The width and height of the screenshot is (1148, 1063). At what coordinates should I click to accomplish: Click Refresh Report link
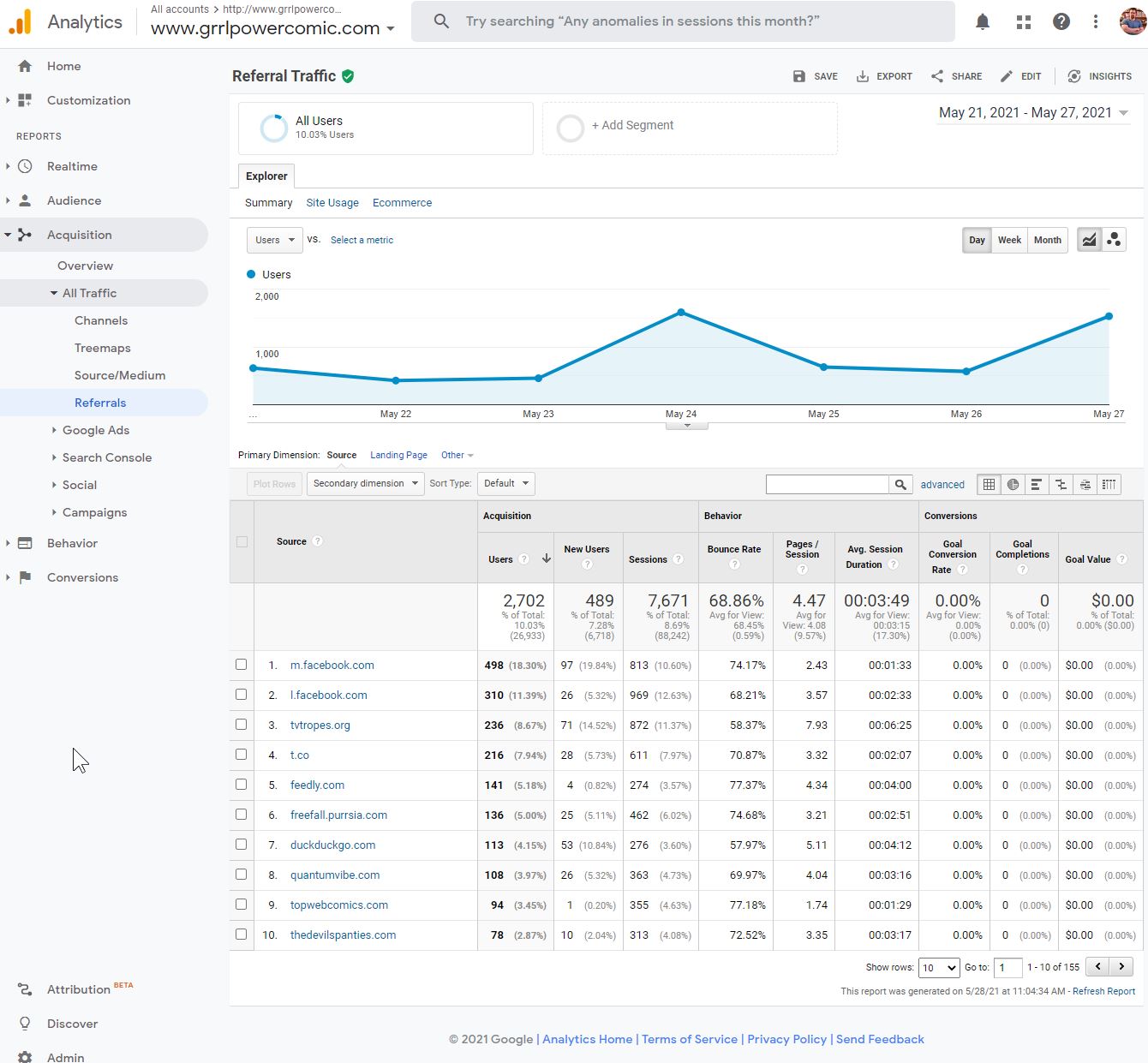click(x=1103, y=991)
